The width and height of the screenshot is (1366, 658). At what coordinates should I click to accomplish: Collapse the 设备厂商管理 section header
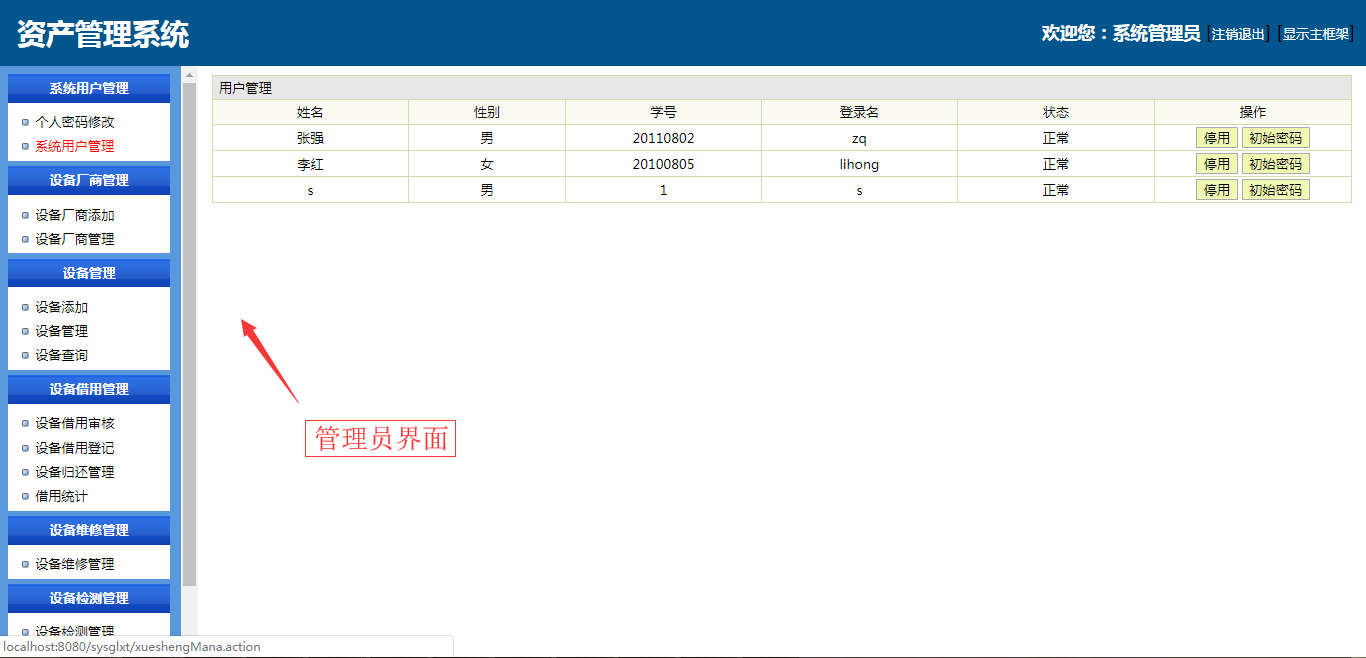tap(89, 180)
